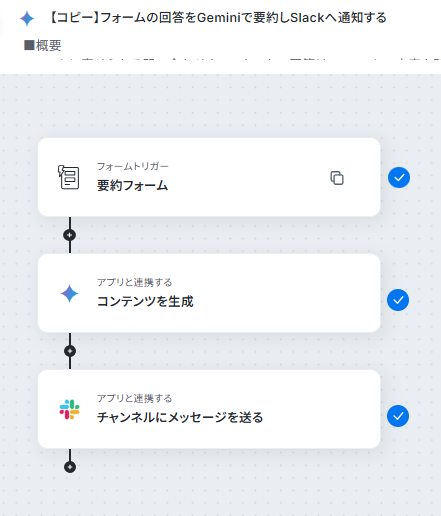Add a step after the Slack message card
The width and height of the screenshot is (441, 516).
coord(70,467)
